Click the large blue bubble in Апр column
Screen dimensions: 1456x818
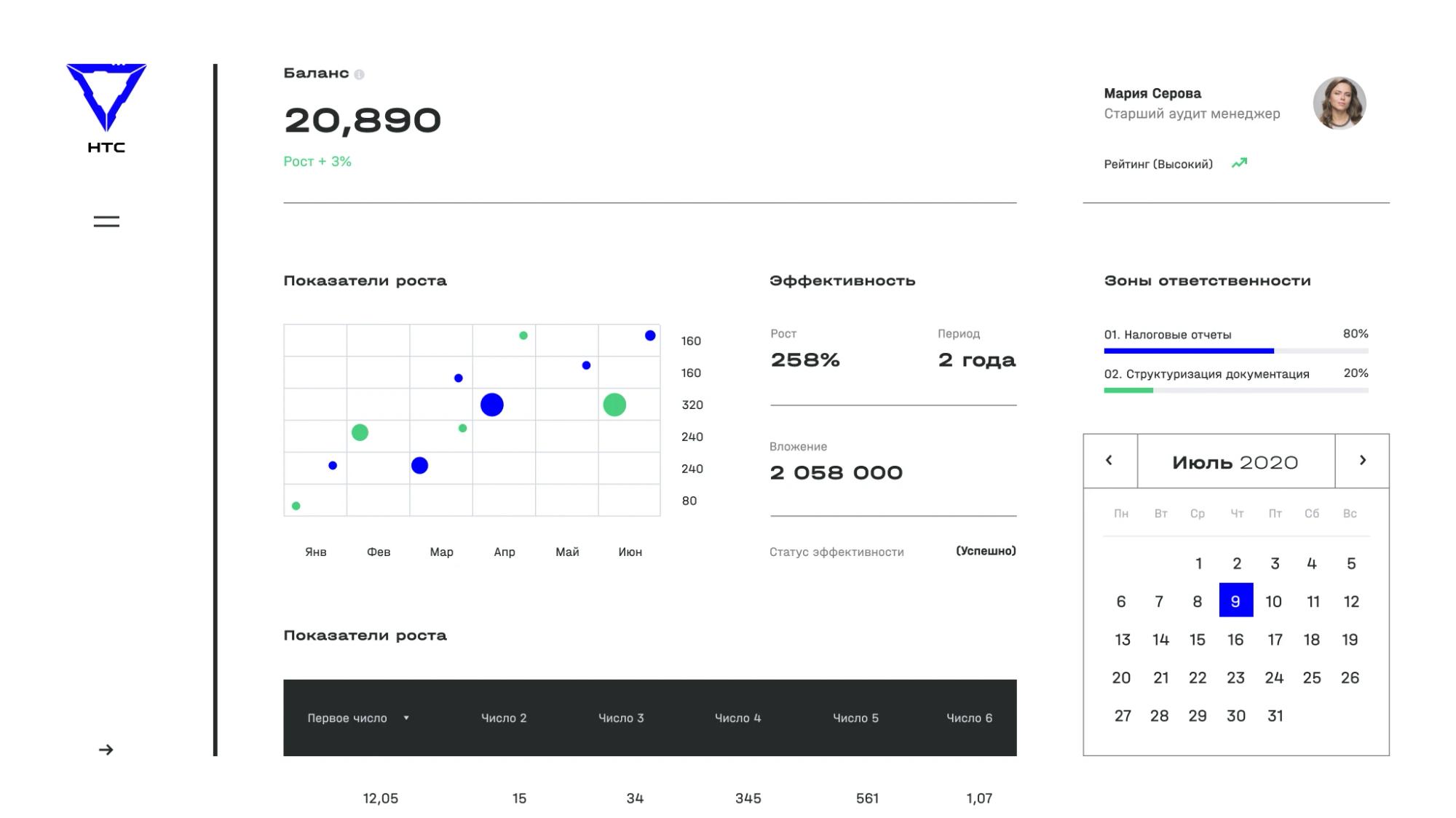[x=492, y=405]
